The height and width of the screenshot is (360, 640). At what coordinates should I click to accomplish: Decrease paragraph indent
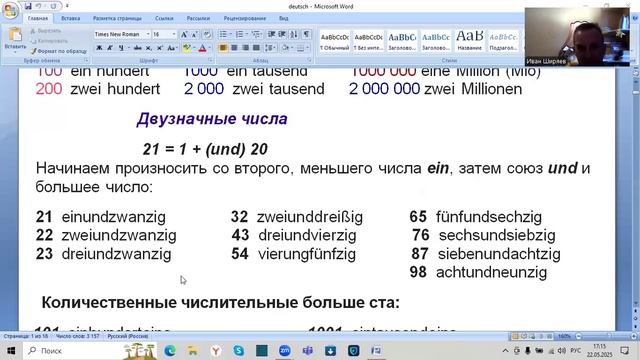pos(271,34)
